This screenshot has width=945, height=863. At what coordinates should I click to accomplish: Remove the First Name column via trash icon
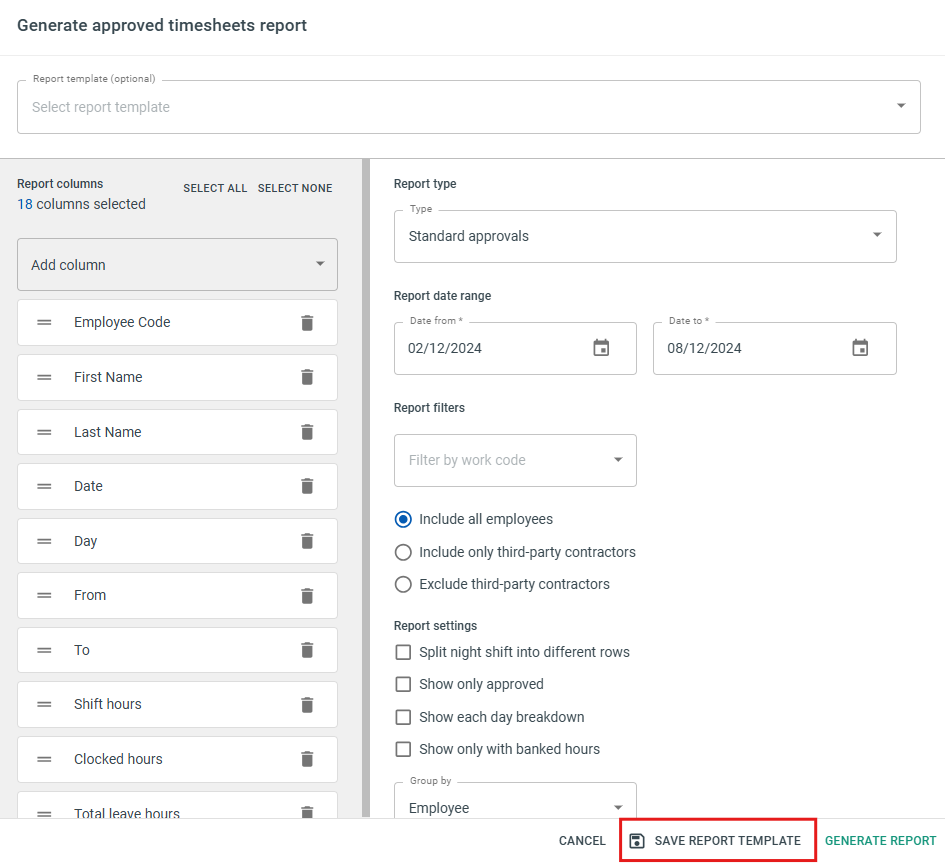click(x=307, y=377)
